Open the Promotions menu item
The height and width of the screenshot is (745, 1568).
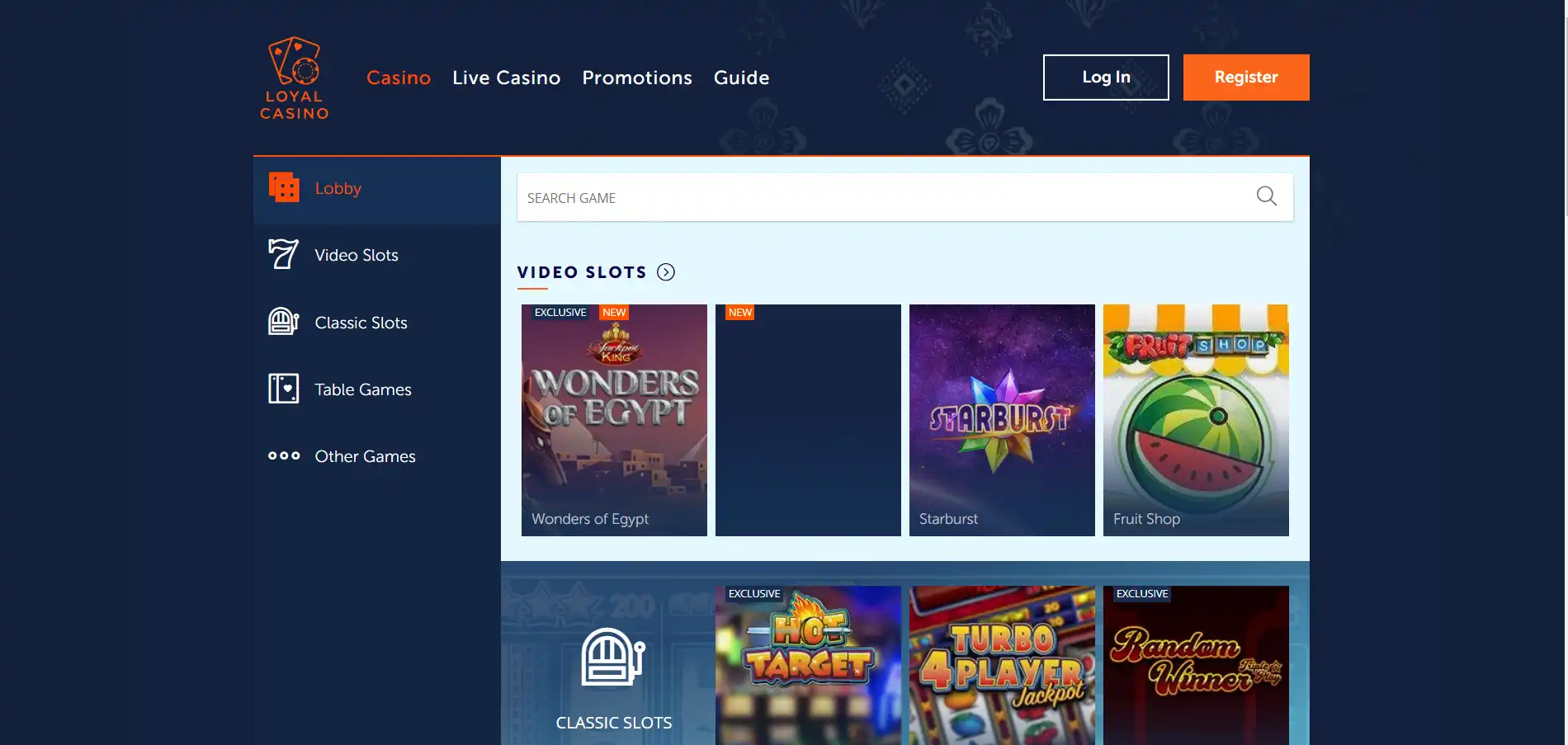click(636, 78)
